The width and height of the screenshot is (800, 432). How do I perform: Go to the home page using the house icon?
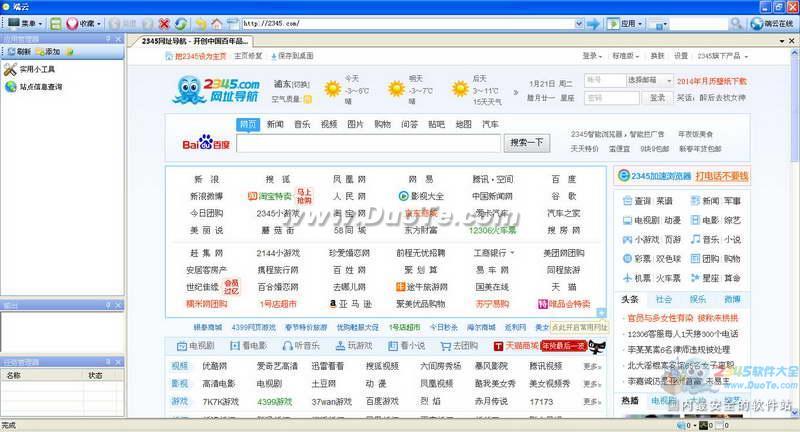click(x=217, y=23)
